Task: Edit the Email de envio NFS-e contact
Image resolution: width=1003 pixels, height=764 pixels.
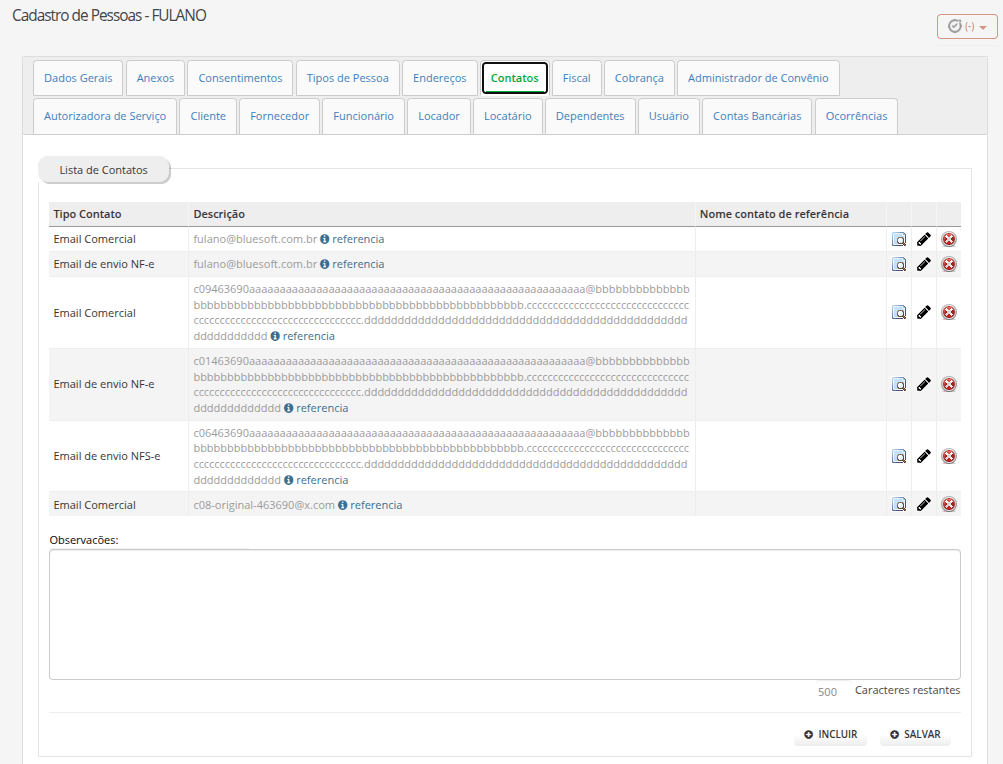Action: coord(924,456)
